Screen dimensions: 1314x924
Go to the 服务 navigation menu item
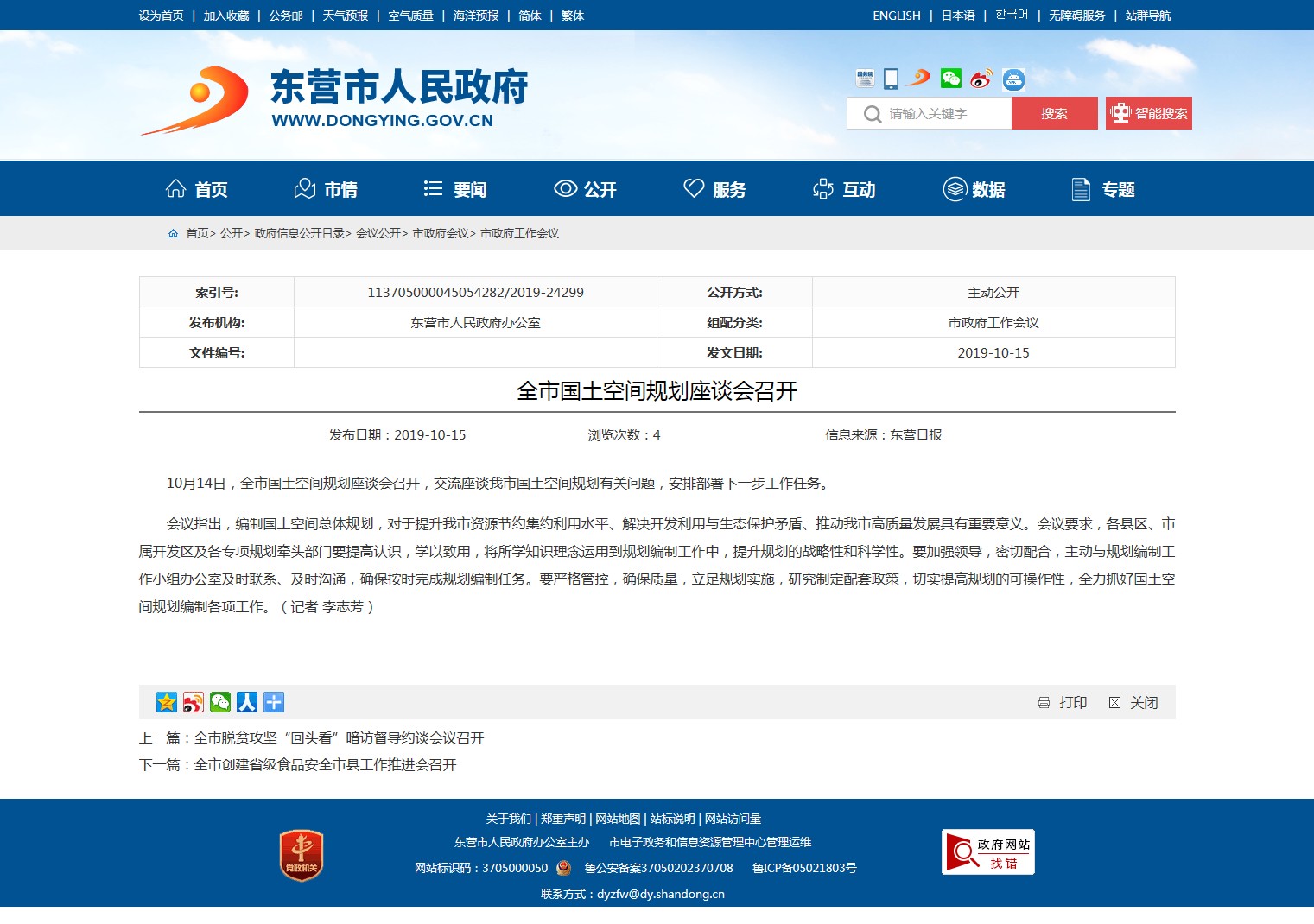[x=714, y=189]
